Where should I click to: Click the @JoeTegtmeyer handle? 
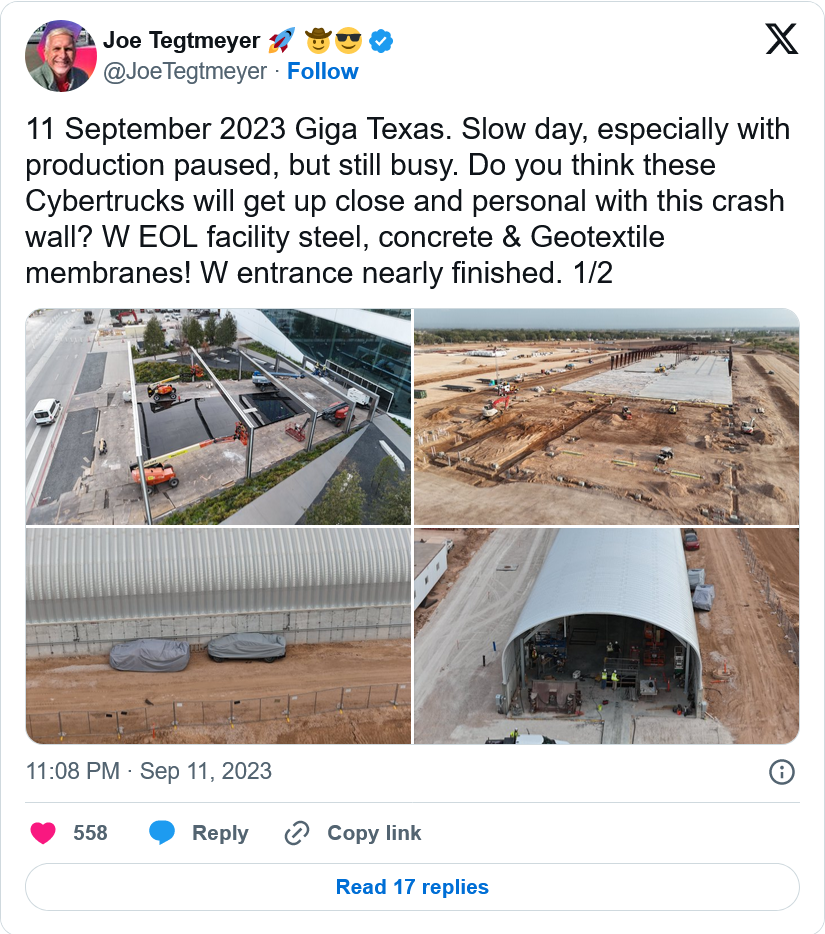click(185, 71)
